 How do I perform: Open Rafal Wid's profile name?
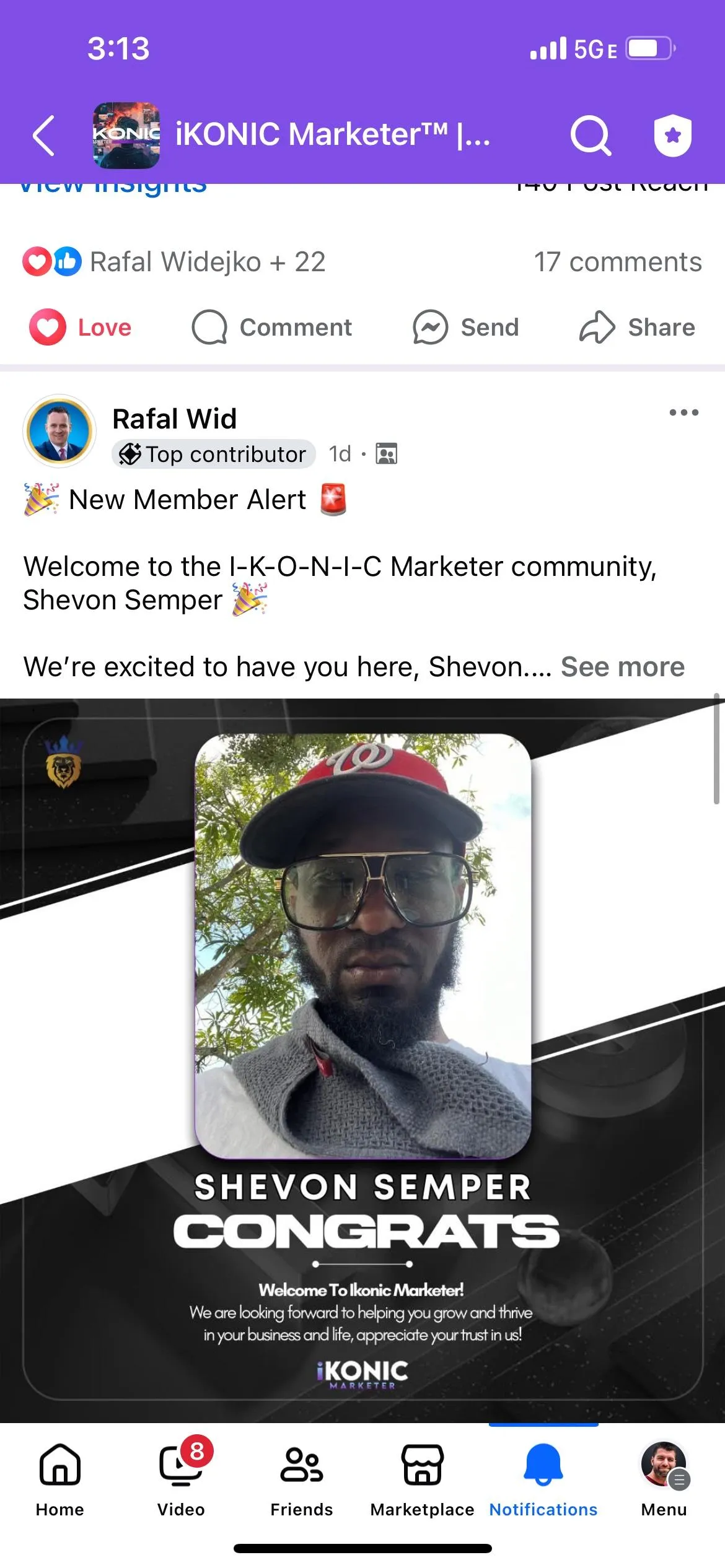click(175, 419)
